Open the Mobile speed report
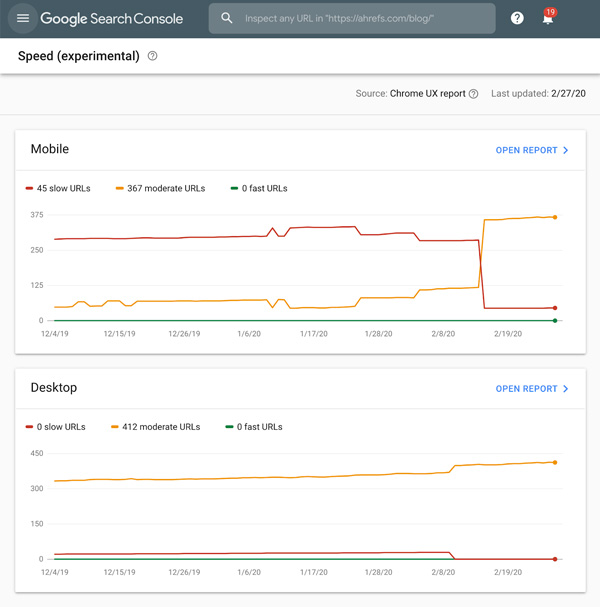The height and width of the screenshot is (607, 600). 531,150
